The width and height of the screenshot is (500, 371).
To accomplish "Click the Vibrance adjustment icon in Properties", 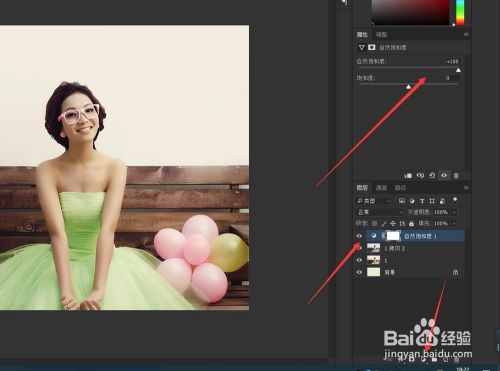I will (x=361, y=48).
